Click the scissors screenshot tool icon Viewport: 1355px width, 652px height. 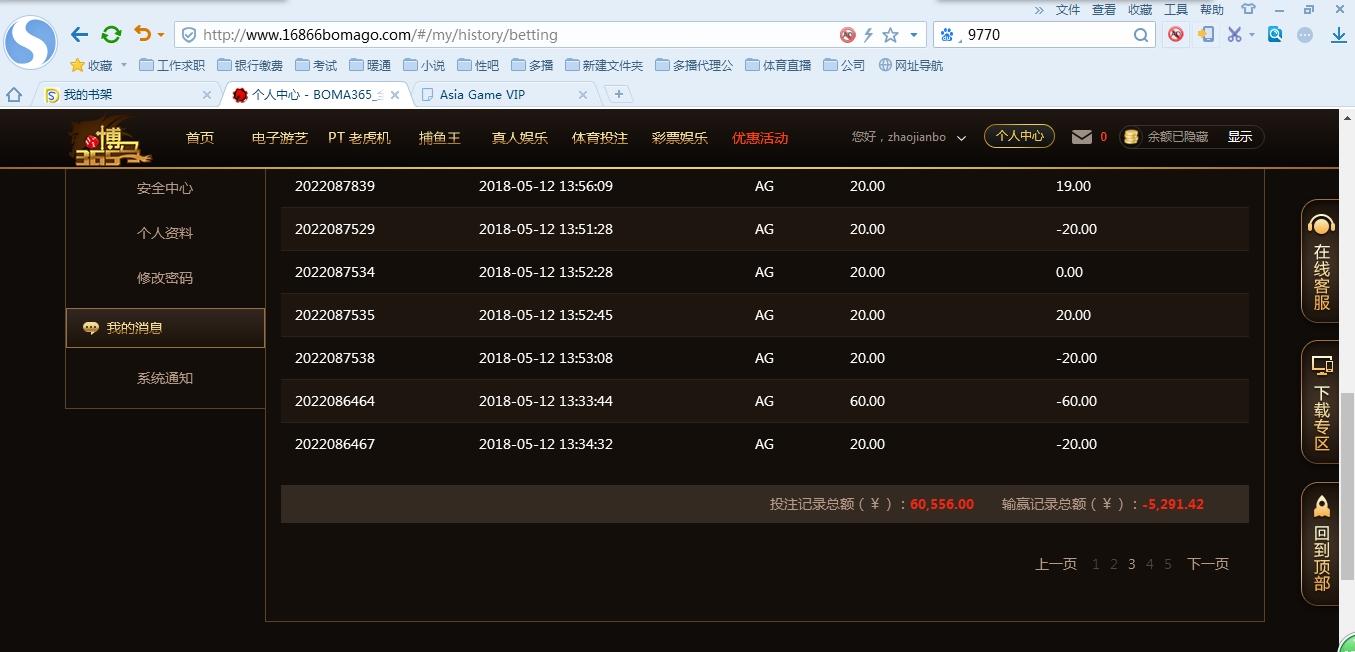(1235, 35)
